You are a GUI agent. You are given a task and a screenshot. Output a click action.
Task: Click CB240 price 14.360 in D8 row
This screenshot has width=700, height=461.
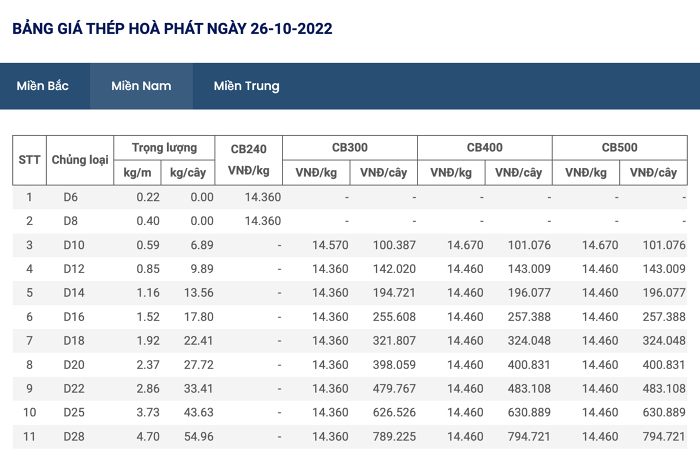(263, 221)
